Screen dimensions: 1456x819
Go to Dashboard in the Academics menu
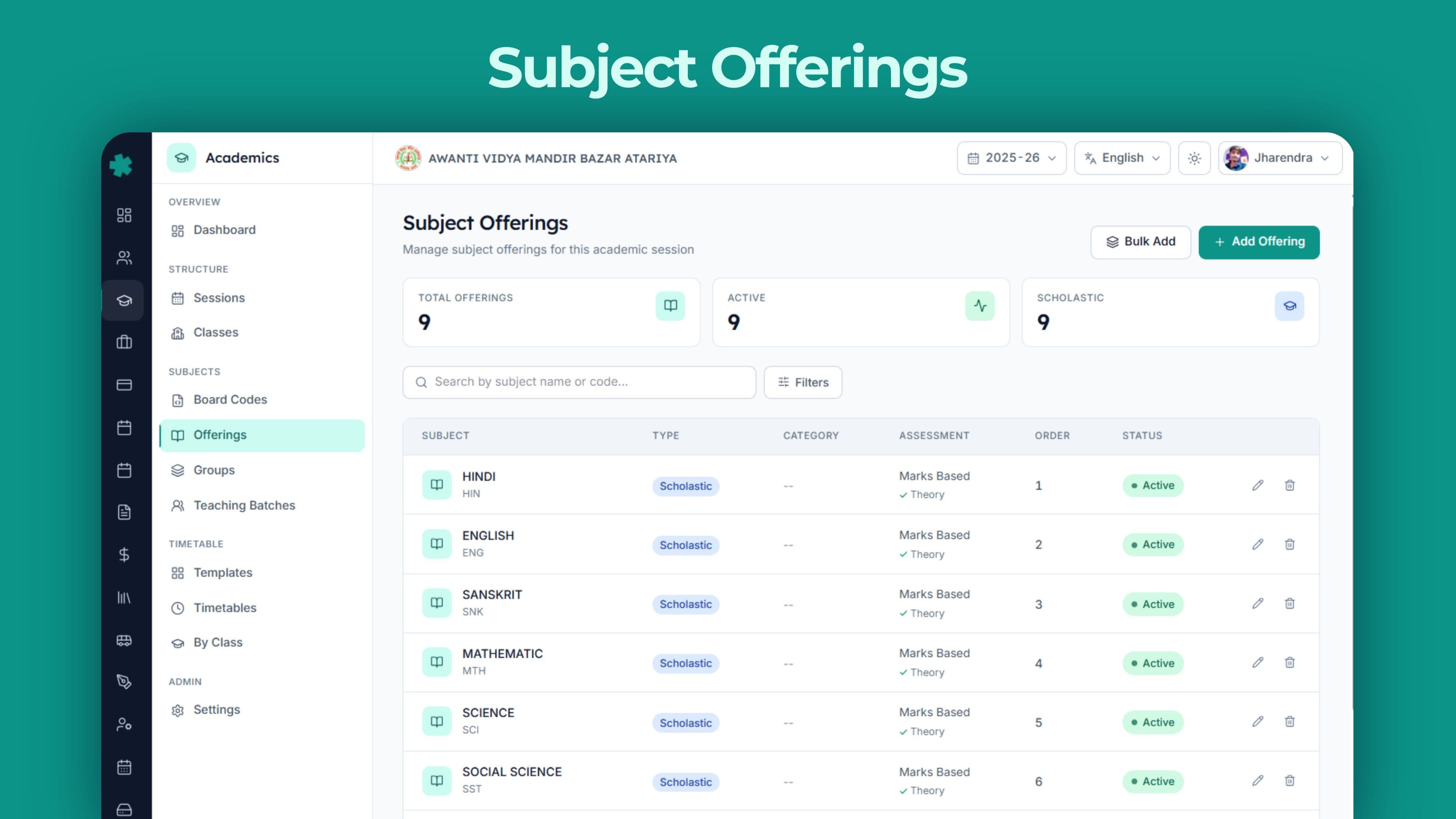(x=262, y=230)
